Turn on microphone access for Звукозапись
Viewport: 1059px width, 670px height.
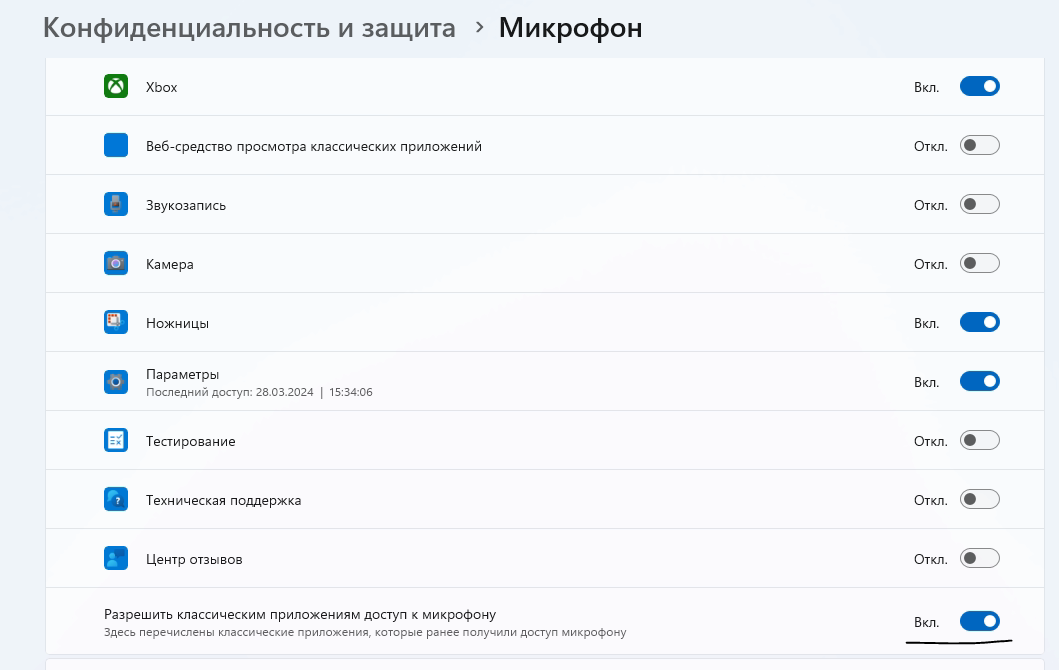(979, 205)
